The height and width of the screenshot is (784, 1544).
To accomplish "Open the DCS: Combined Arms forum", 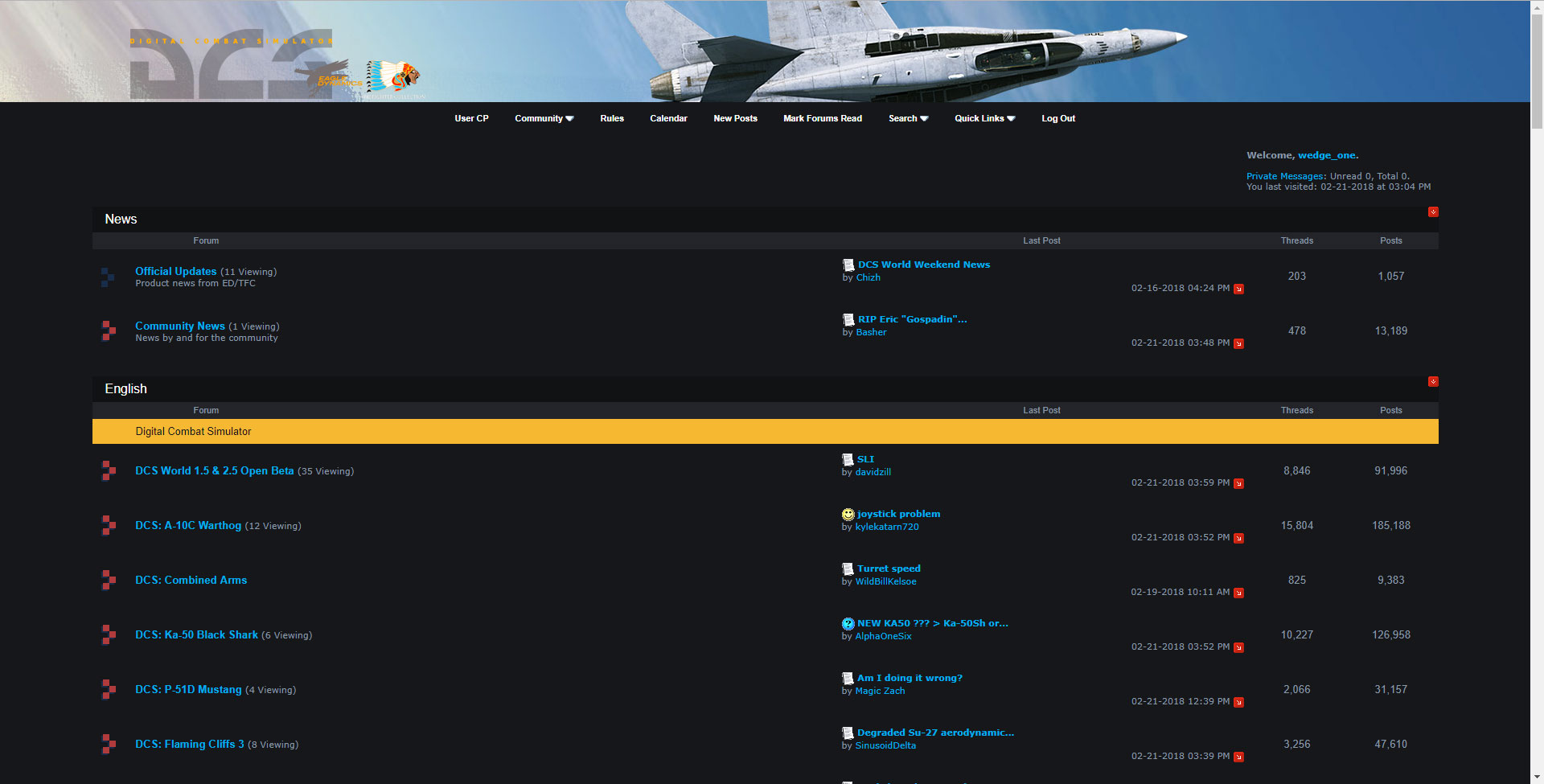I will [191, 580].
